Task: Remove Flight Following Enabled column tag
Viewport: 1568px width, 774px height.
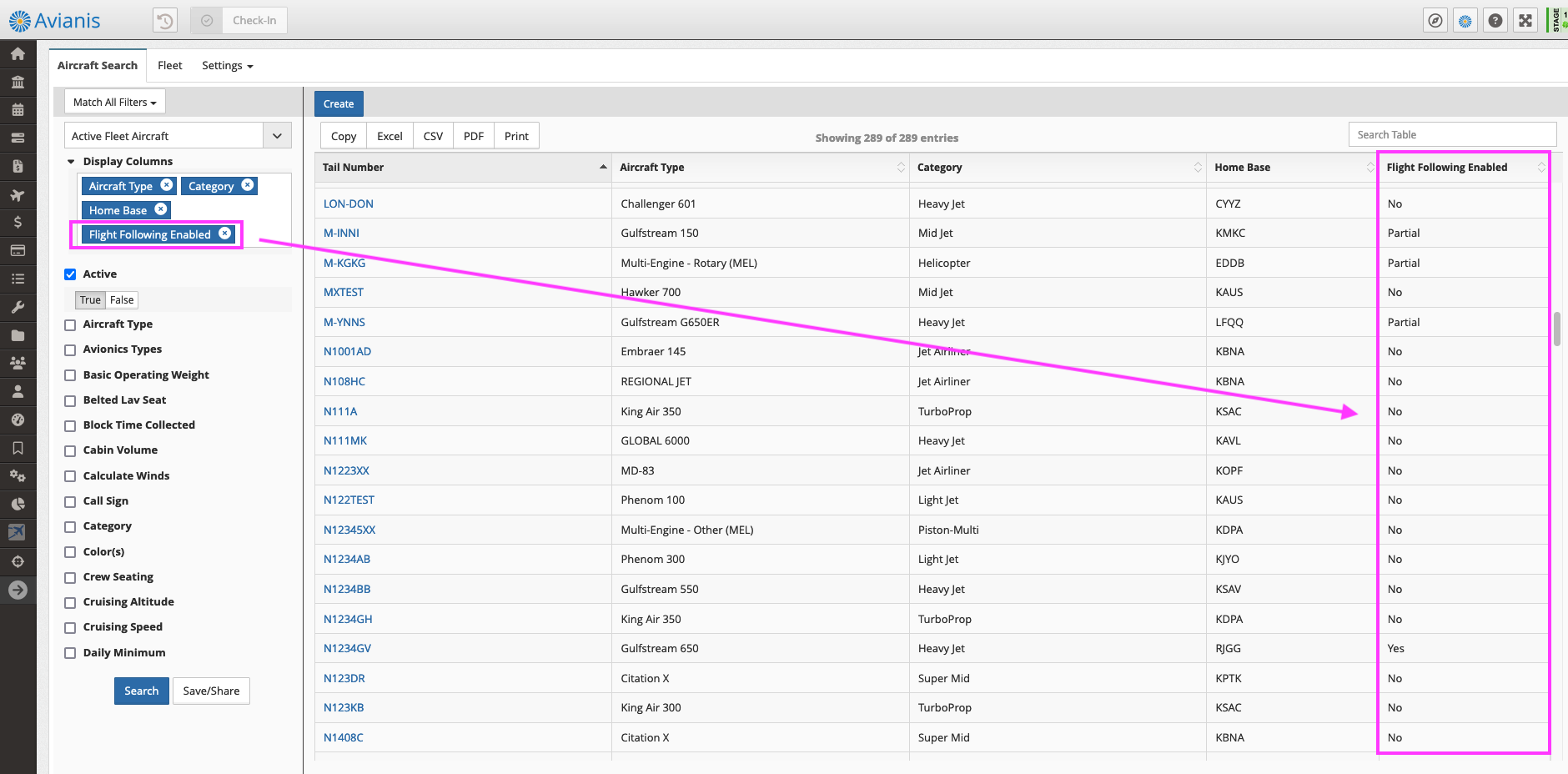Action: click(x=225, y=234)
